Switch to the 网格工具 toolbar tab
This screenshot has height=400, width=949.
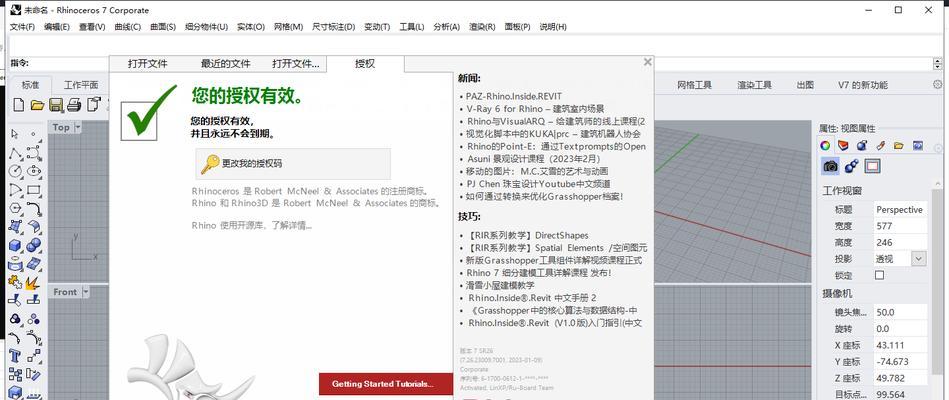tap(694, 85)
